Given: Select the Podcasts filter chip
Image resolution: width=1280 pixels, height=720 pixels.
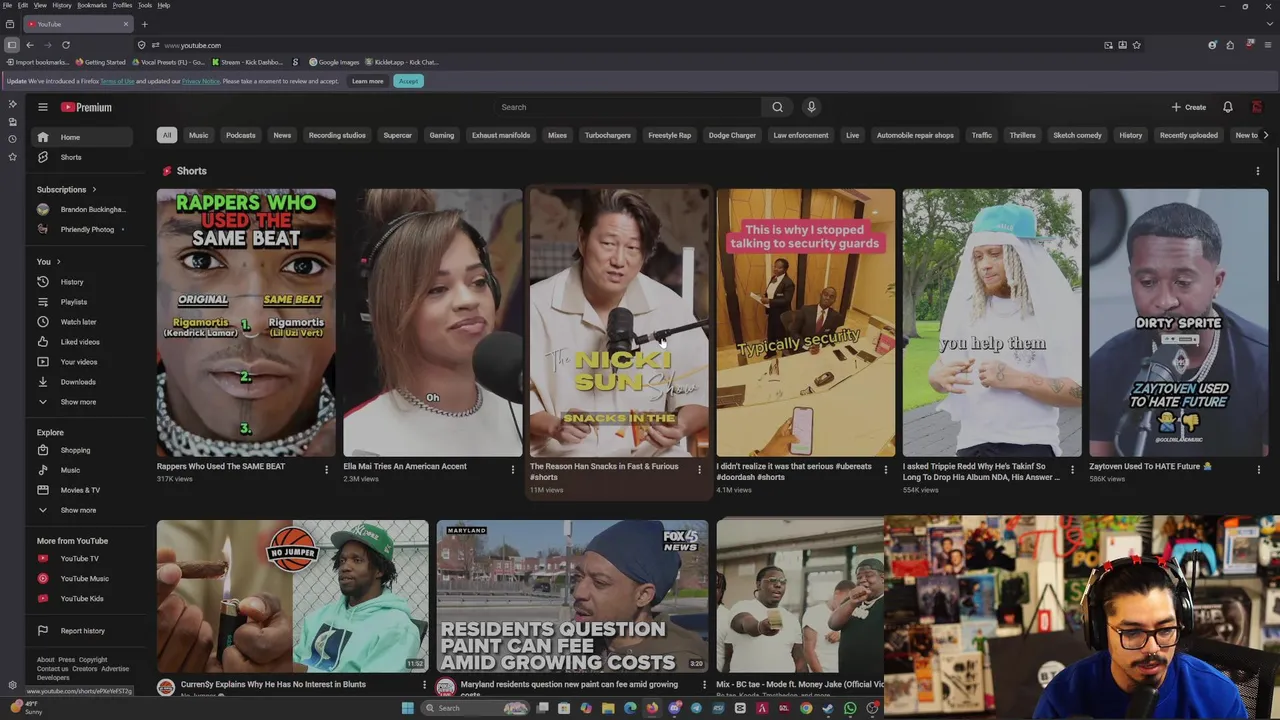Looking at the screenshot, I should click(x=241, y=135).
